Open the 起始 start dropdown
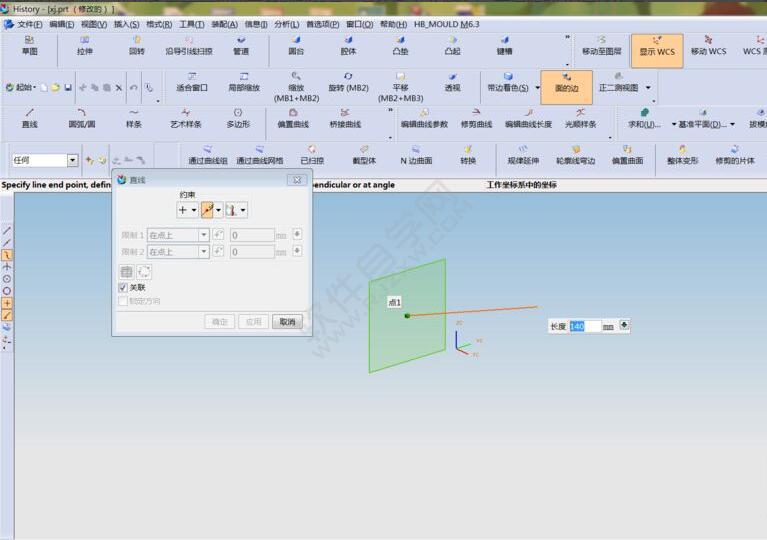Screen dimensions: 767x540 click(x=21, y=88)
